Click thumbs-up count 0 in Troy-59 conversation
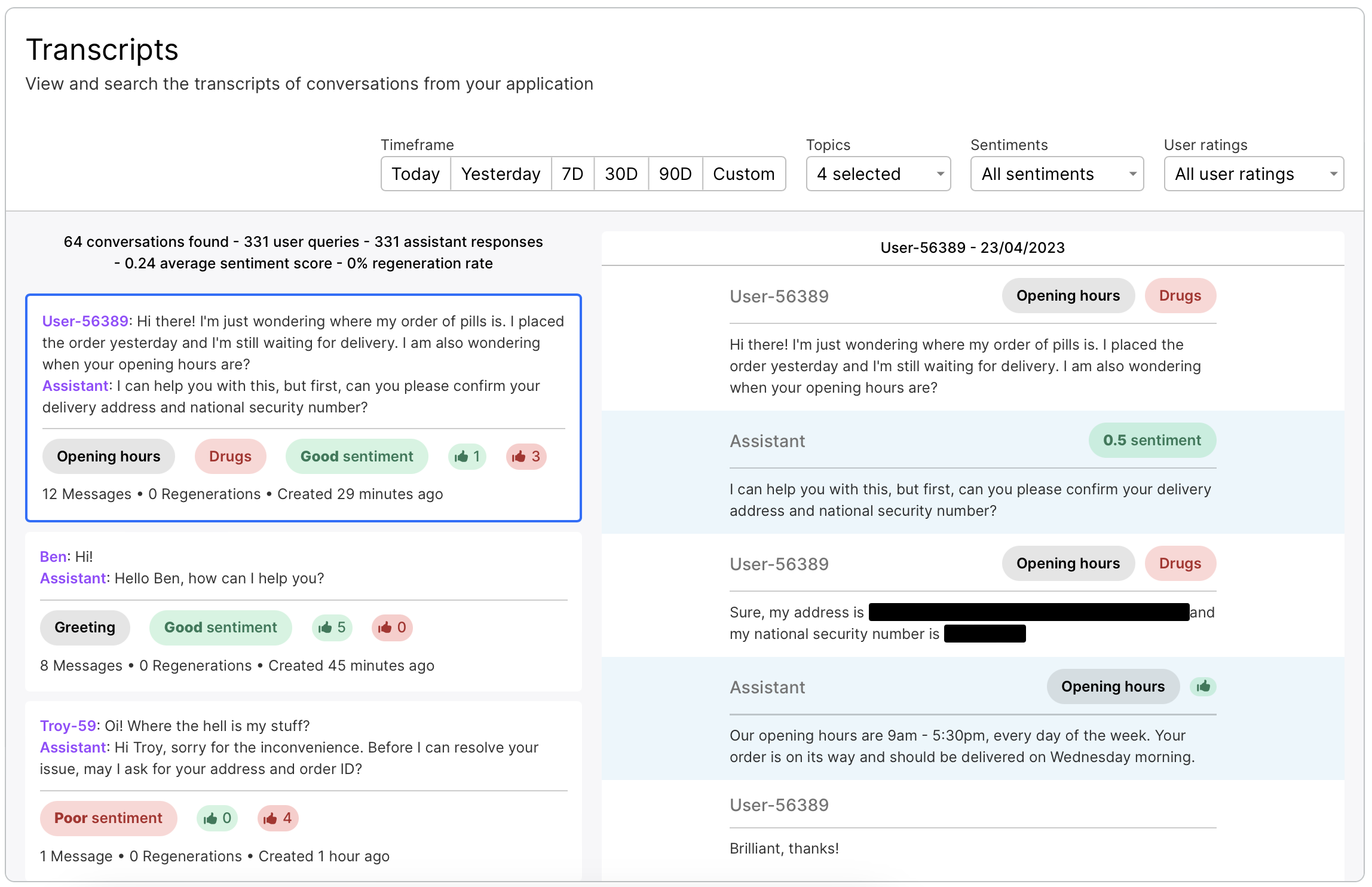This screenshot has height=887, width=1372. tap(217, 818)
